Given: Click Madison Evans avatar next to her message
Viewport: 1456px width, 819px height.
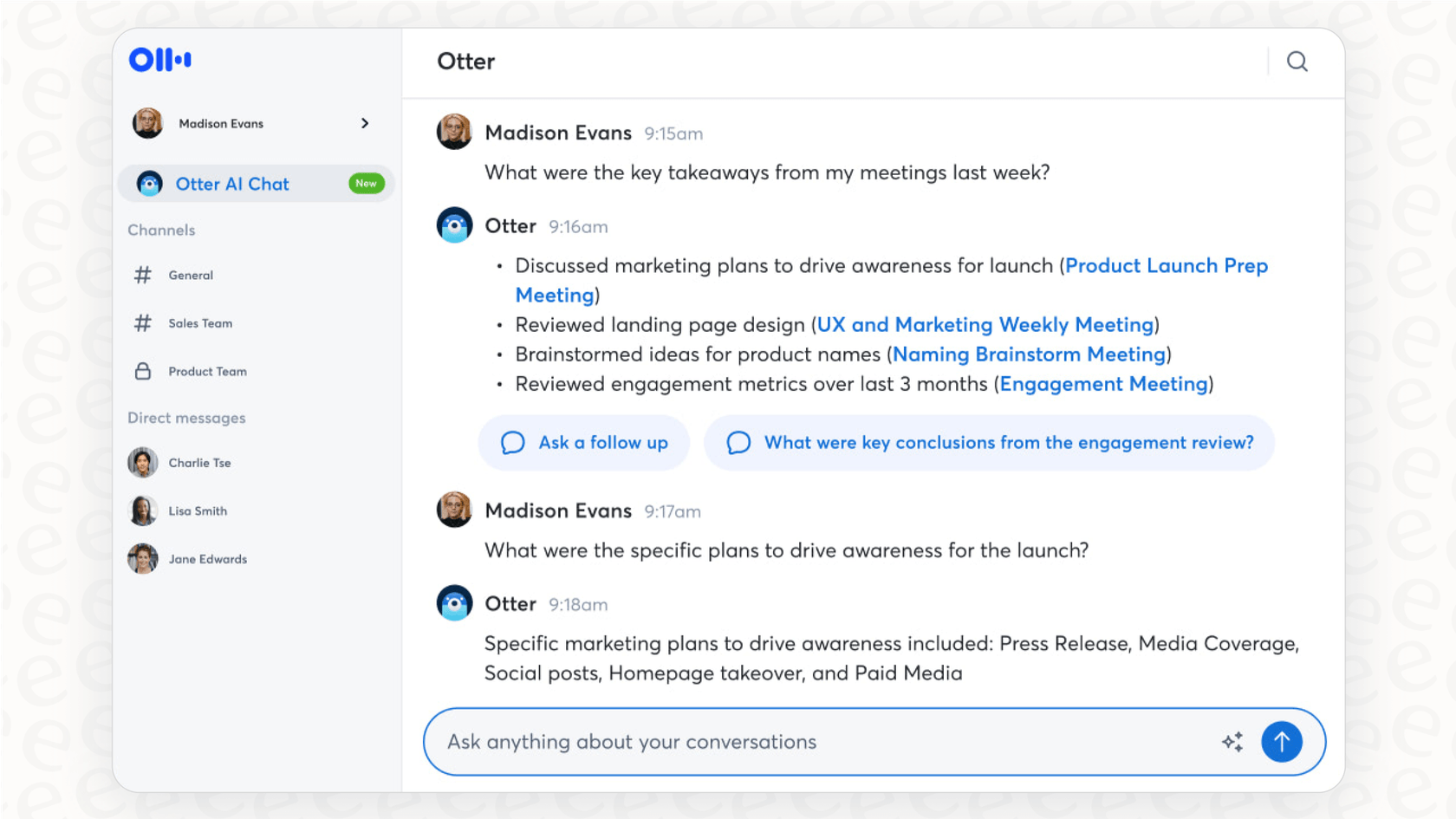Looking at the screenshot, I should tap(453, 132).
